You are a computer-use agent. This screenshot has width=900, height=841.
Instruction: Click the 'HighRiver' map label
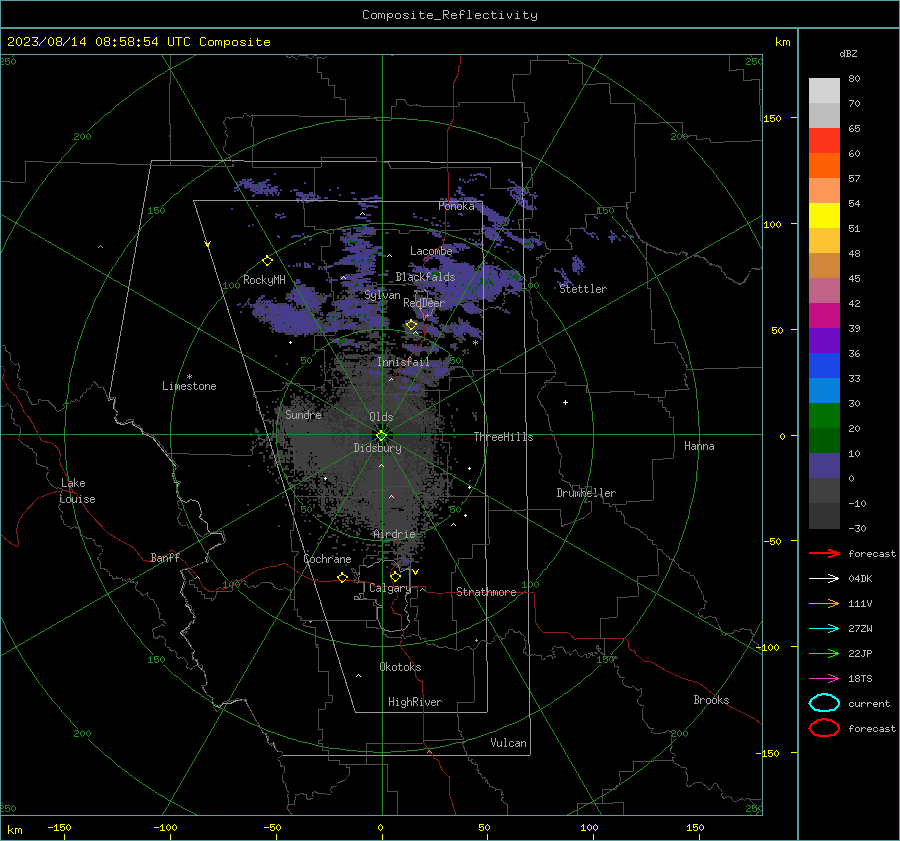tap(415, 702)
